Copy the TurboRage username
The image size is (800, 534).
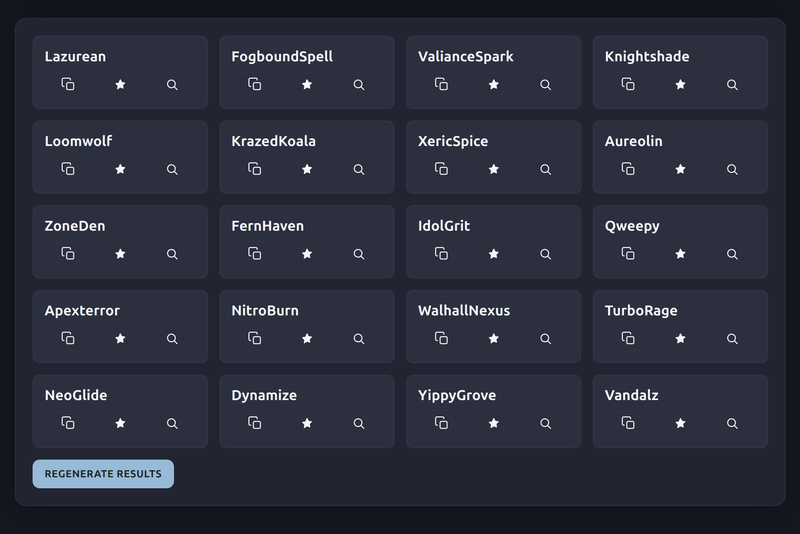628,338
